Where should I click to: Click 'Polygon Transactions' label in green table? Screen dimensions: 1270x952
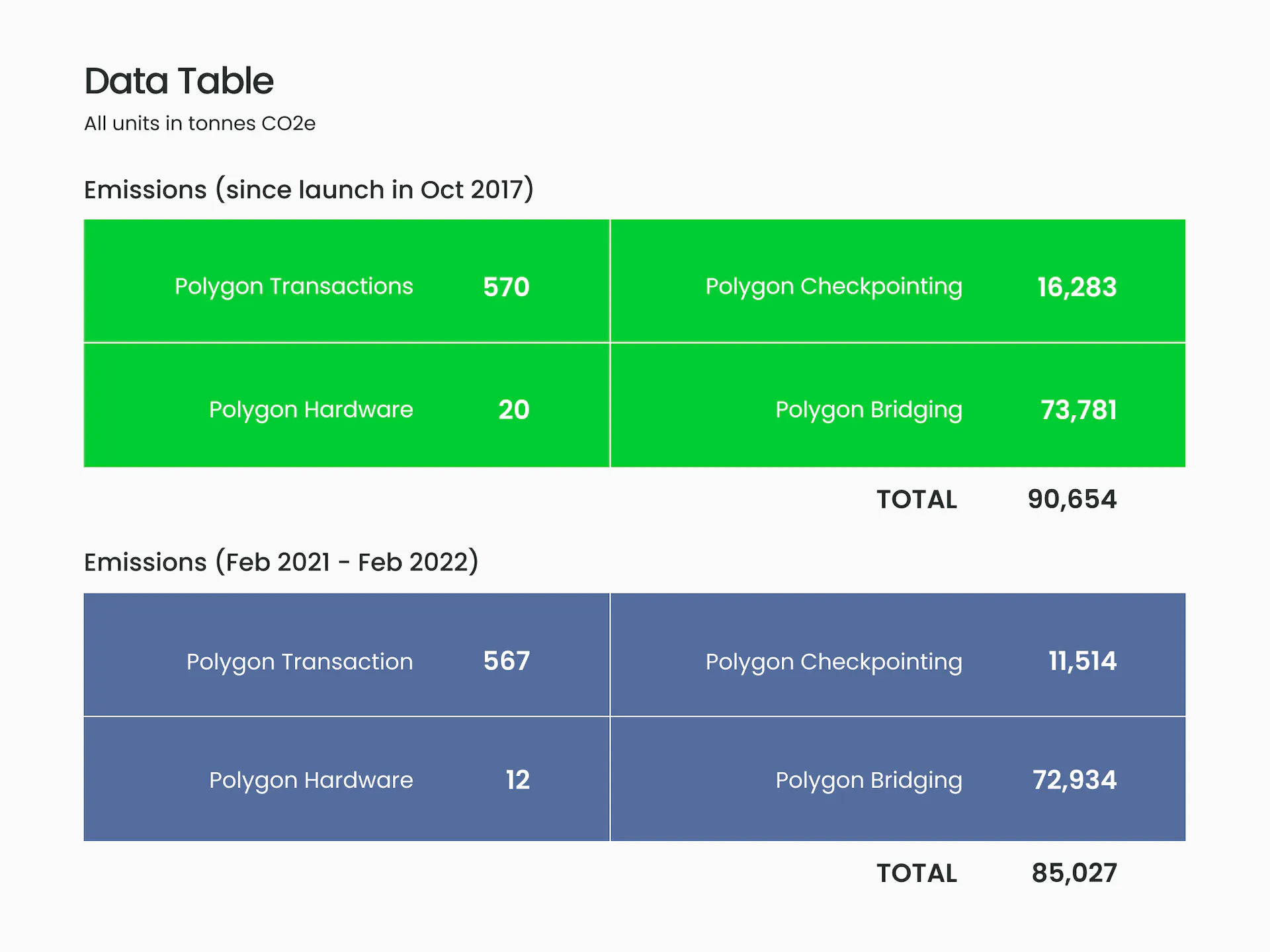(x=294, y=287)
